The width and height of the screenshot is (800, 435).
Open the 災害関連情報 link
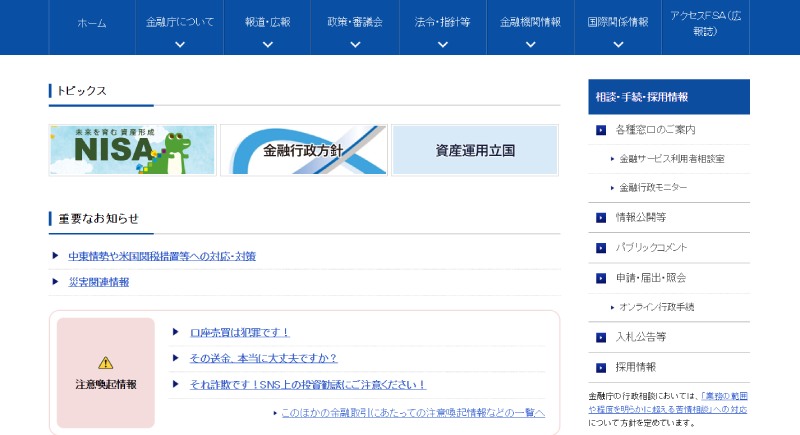[98, 282]
